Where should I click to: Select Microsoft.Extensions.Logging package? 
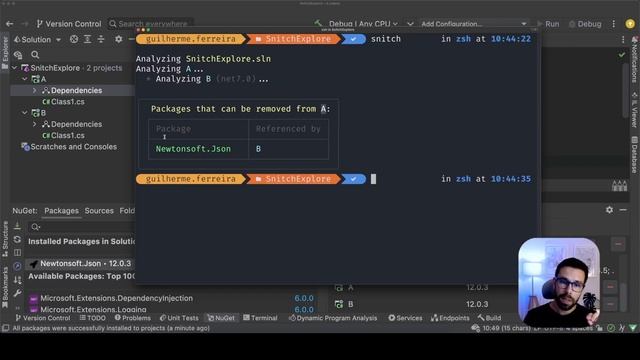click(x=93, y=309)
